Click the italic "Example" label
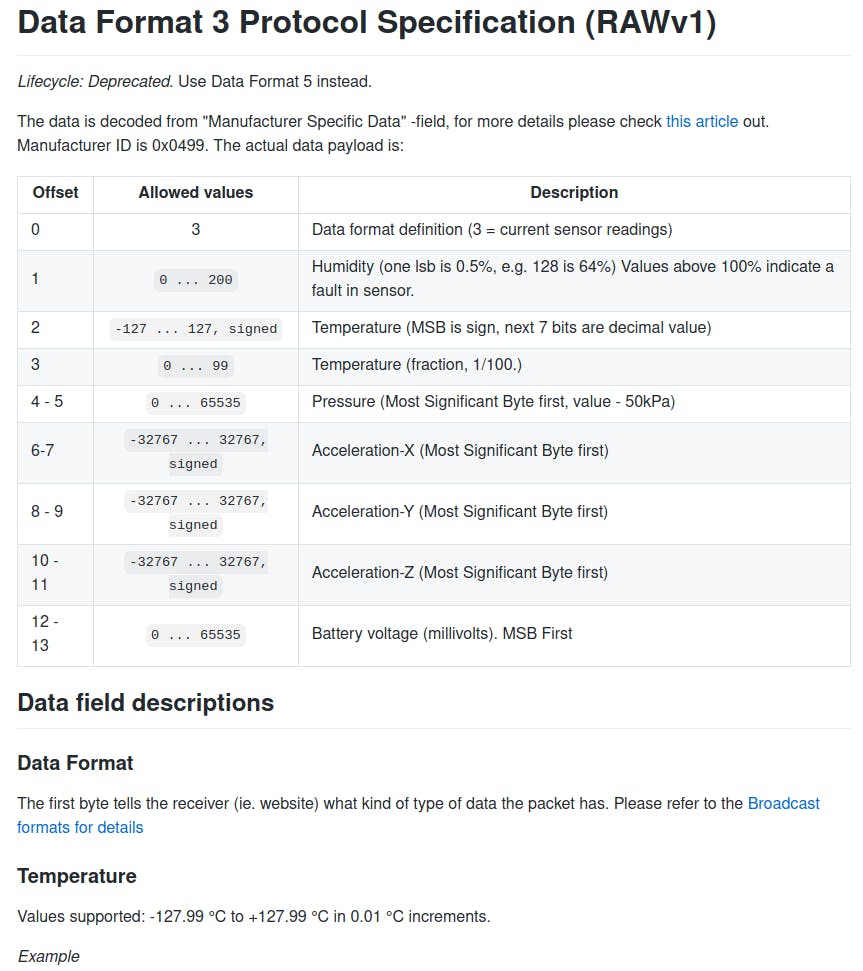 [x=48, y=956]
